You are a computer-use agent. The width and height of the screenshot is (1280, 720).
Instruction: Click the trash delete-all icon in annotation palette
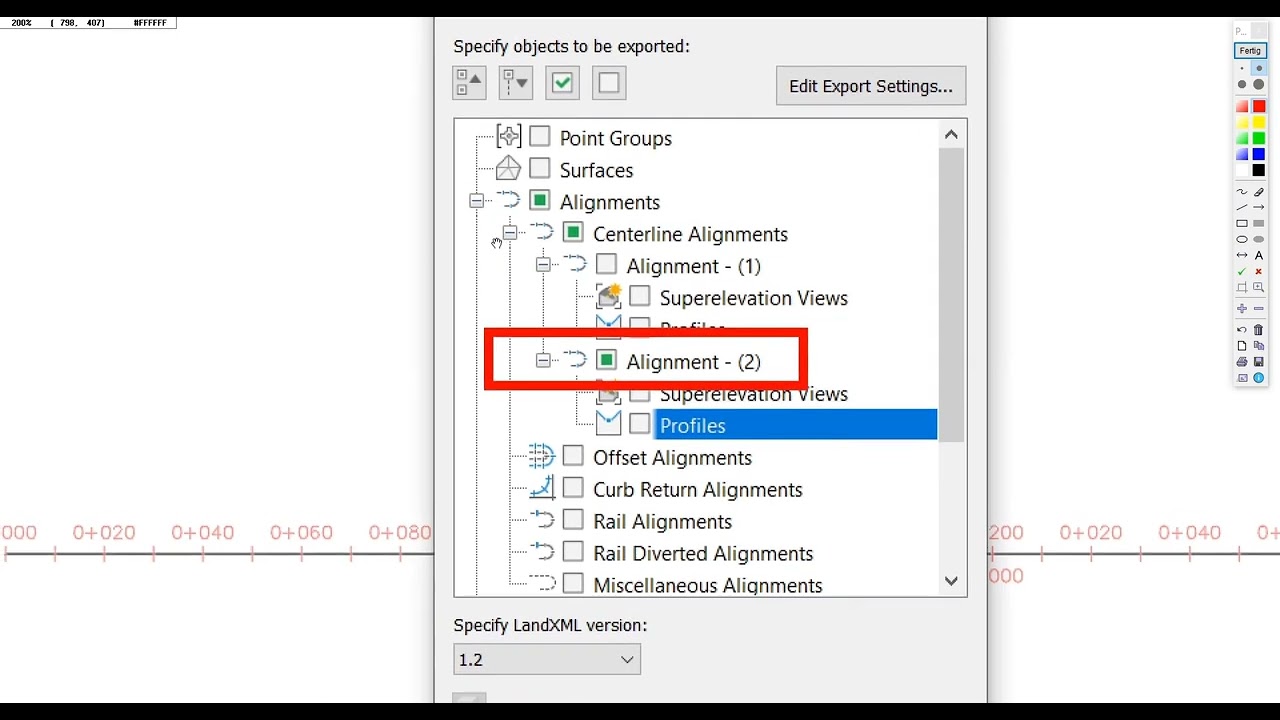click(1259, 329)
